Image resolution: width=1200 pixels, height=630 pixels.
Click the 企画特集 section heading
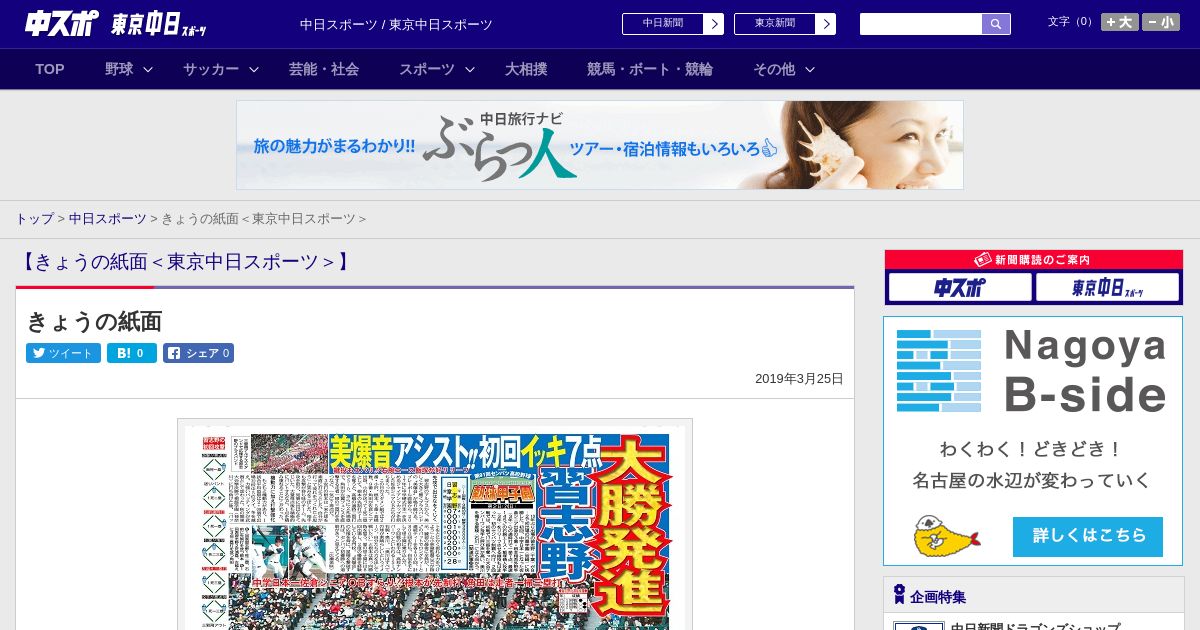pos(938,597)
